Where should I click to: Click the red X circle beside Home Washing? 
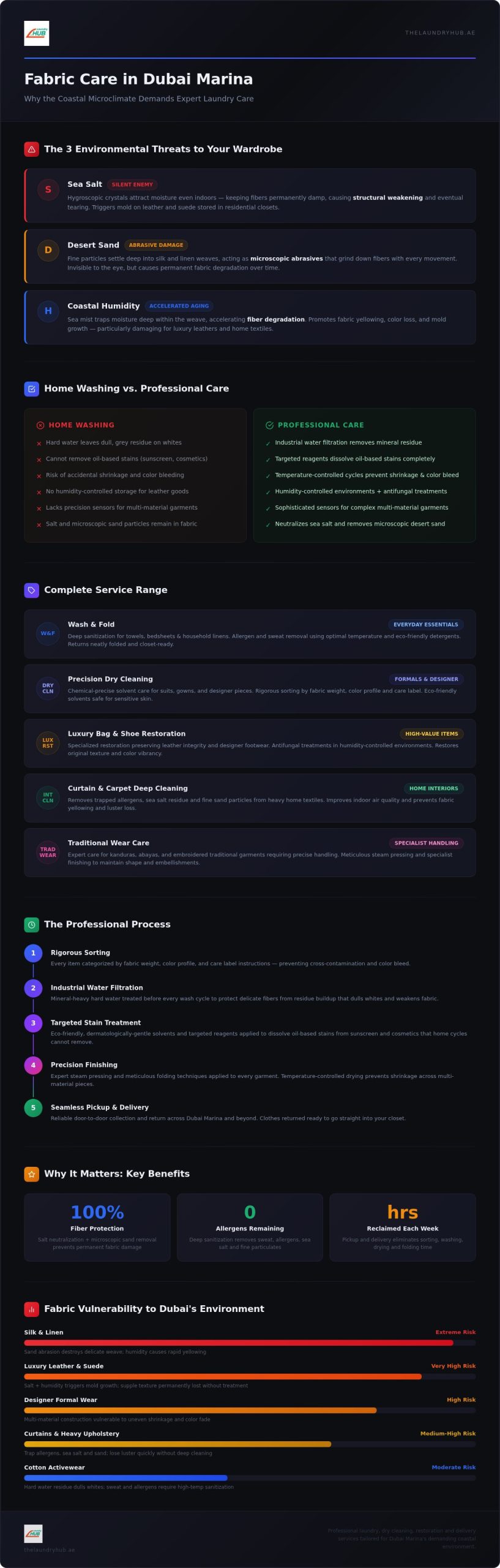coord(40,426)
